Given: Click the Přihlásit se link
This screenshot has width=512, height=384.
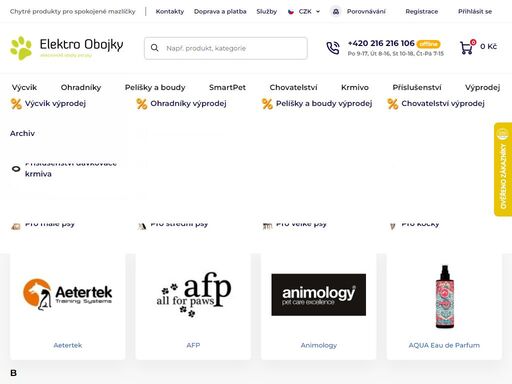Looking at the screenshot, I should click(x=475, y=12).
